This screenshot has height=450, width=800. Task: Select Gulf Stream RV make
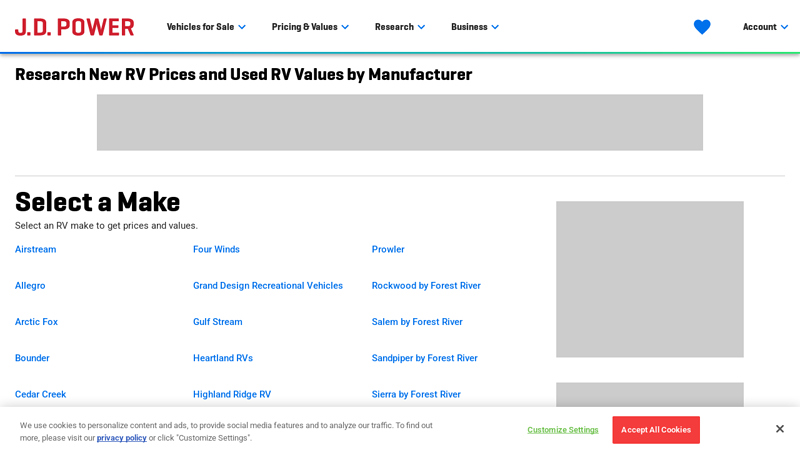coord(218,322)
